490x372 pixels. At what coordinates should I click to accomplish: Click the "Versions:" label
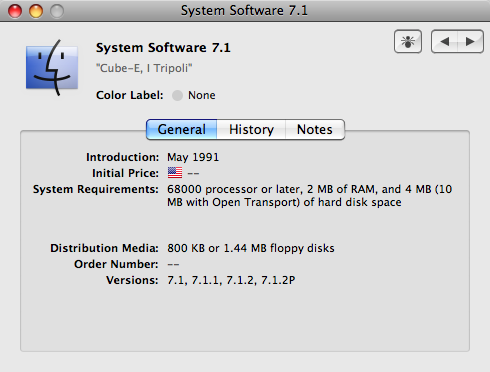tap(132, 280)
